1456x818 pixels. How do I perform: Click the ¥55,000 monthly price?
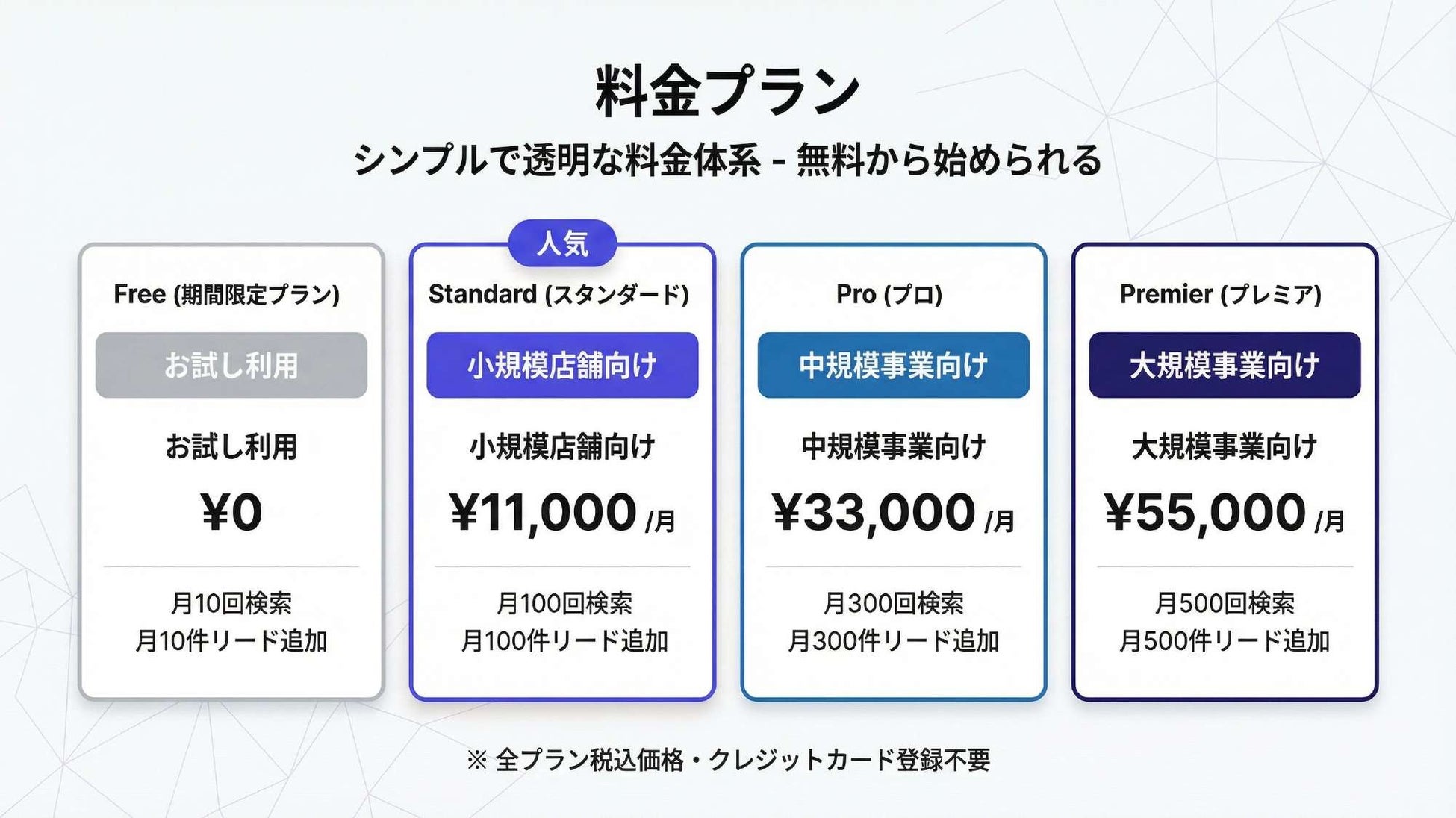(x=1225, y=513)
